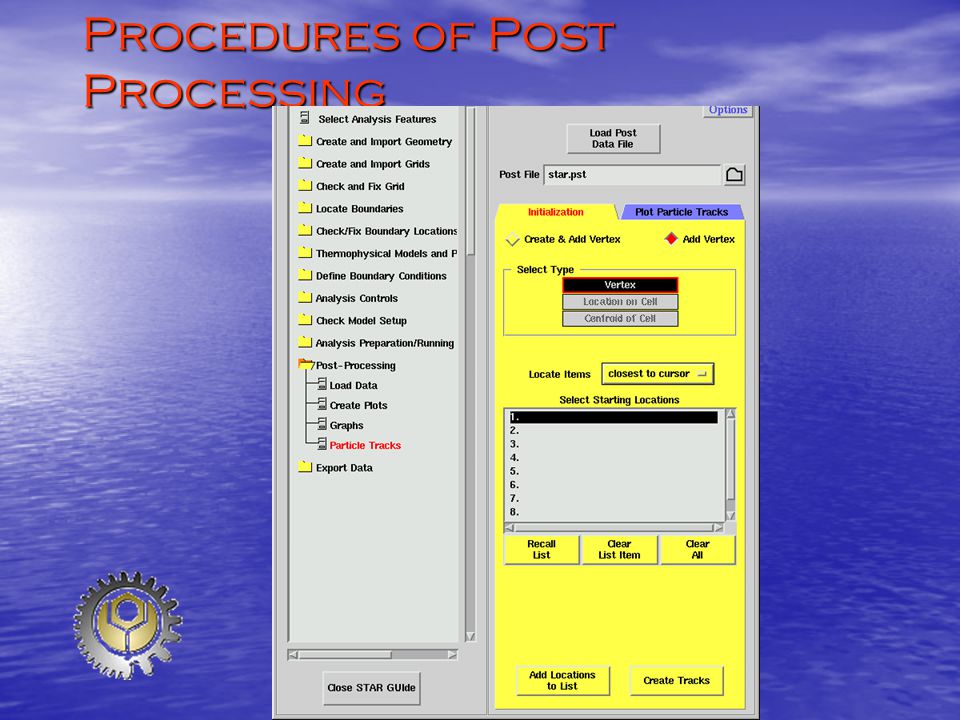Click Close STAR GUIde button
Viewport: 960px width, 720px height.
pyautogui.click(x=372, y=688)
